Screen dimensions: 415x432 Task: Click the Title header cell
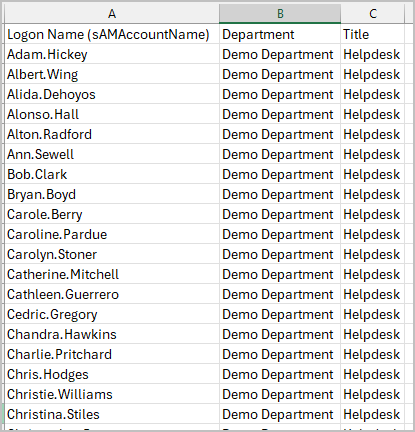pos(372,34)
